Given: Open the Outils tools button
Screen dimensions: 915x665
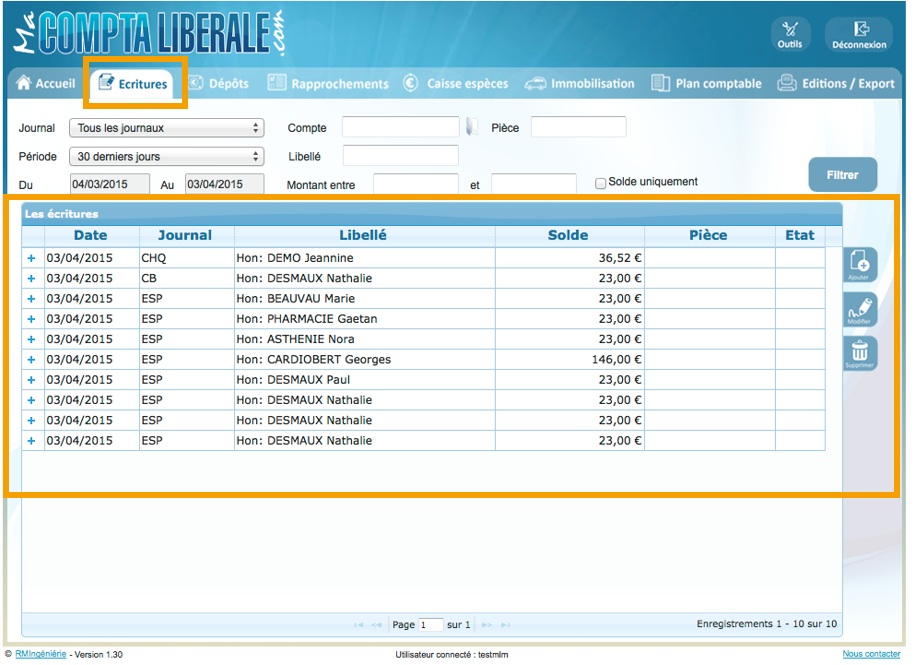Looking at the screenshot, I should click(790, 34).
